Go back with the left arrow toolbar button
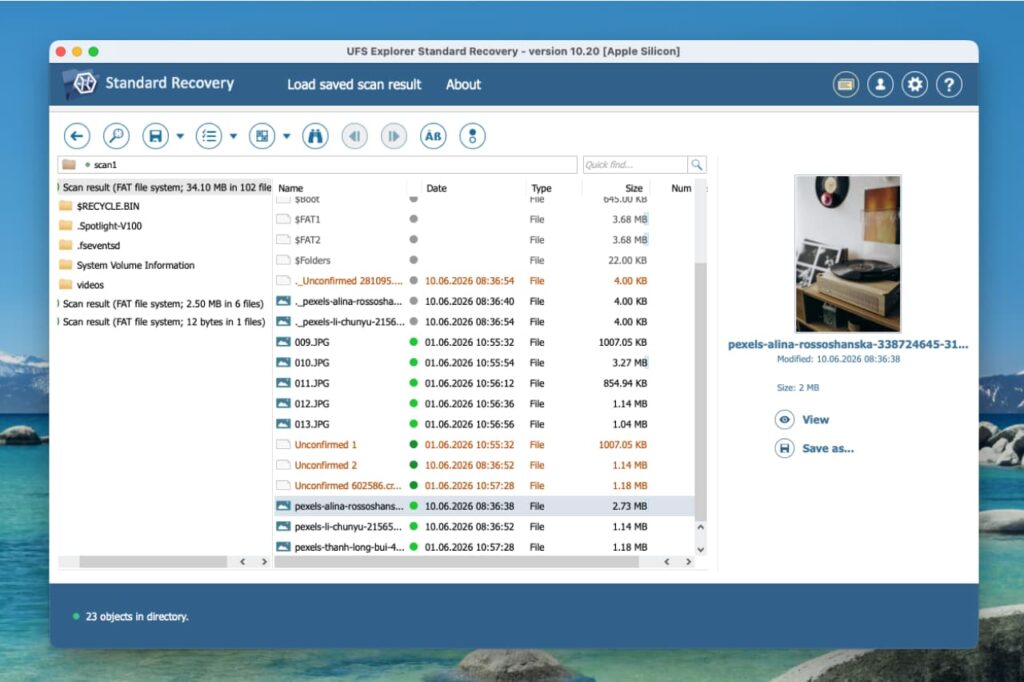This screenshot has width=1024, height=682. pos(77,136)
